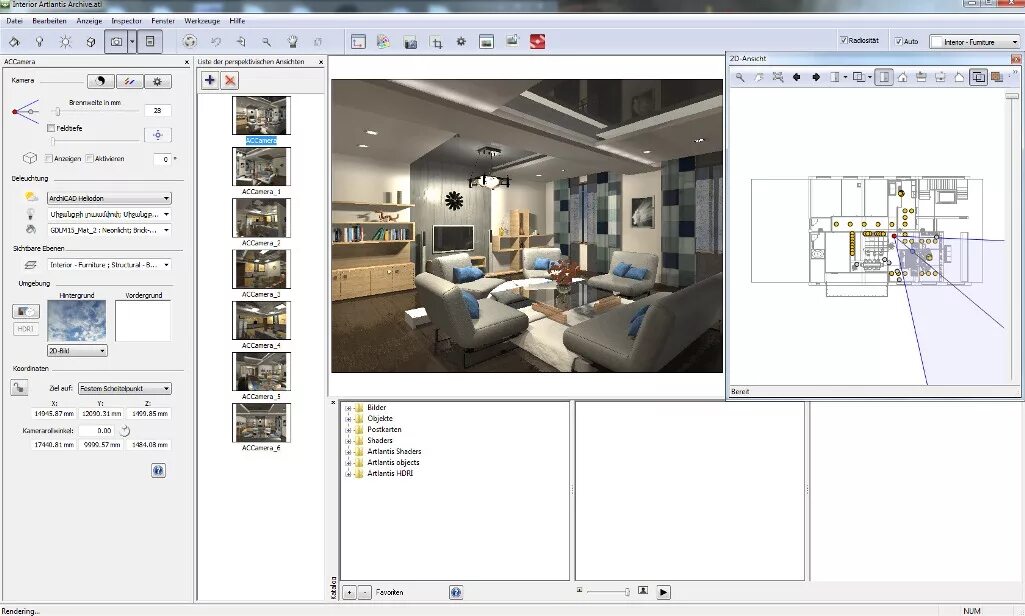Expand the Artlantis Shaders folder
1025x616 pixels.
point(348,452)
